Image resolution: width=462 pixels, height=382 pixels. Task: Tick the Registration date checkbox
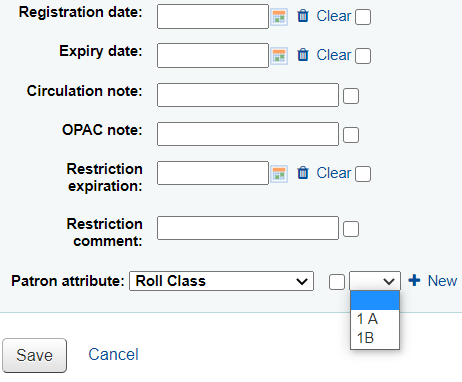(363, 17)
